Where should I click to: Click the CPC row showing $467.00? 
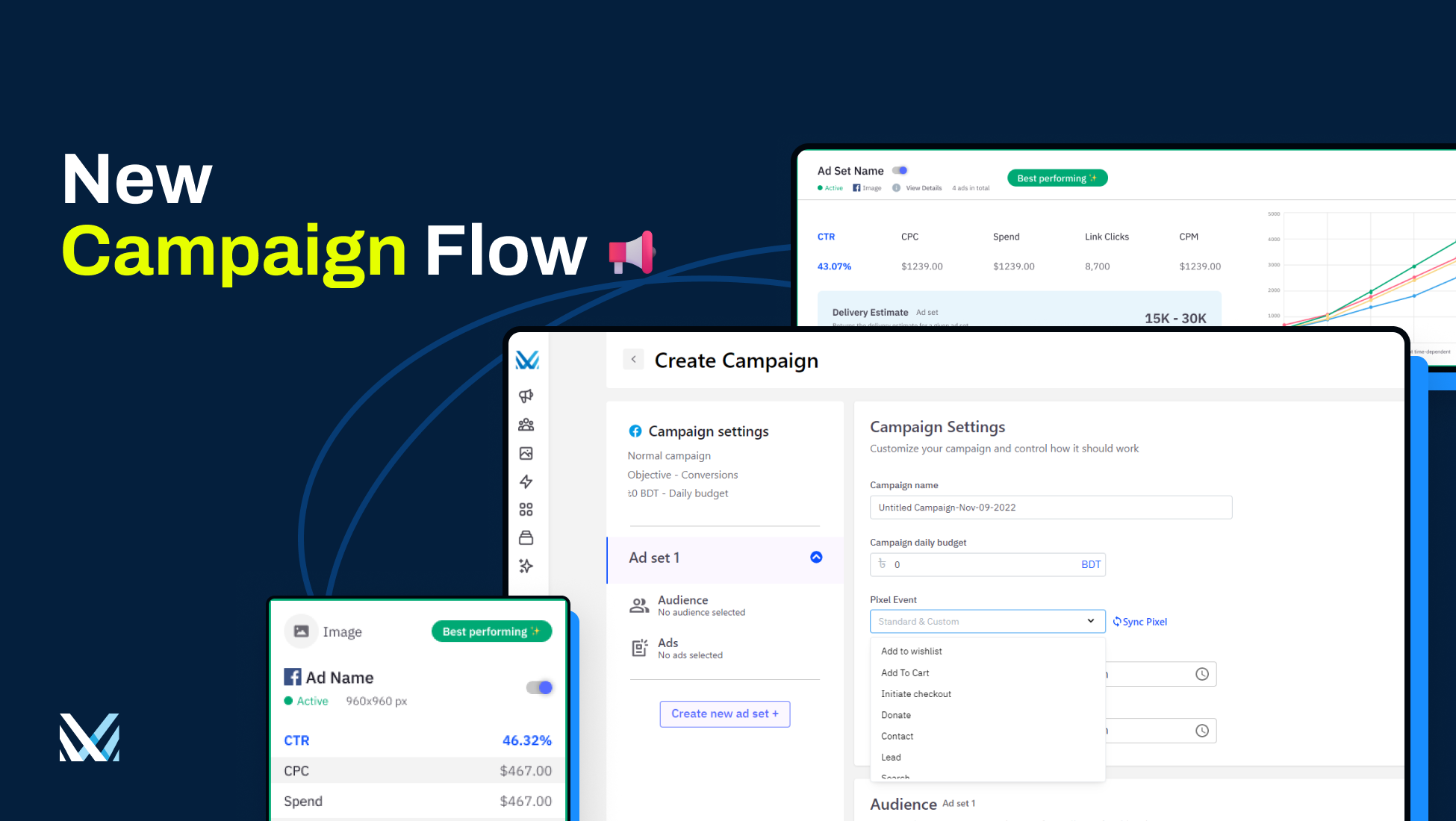click(x=418, y=770)
